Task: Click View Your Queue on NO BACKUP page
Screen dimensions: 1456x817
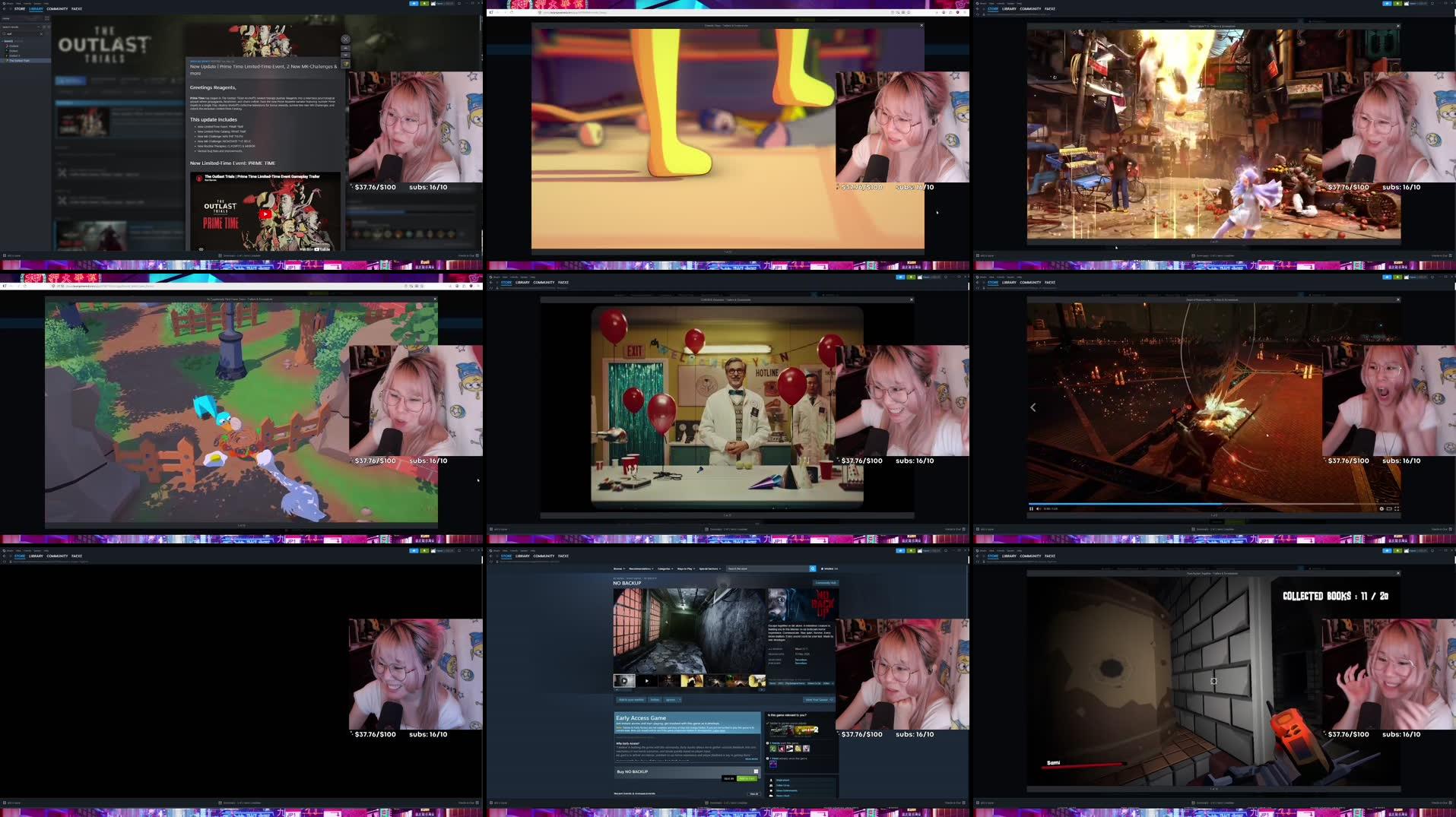Action: (819, 699)
